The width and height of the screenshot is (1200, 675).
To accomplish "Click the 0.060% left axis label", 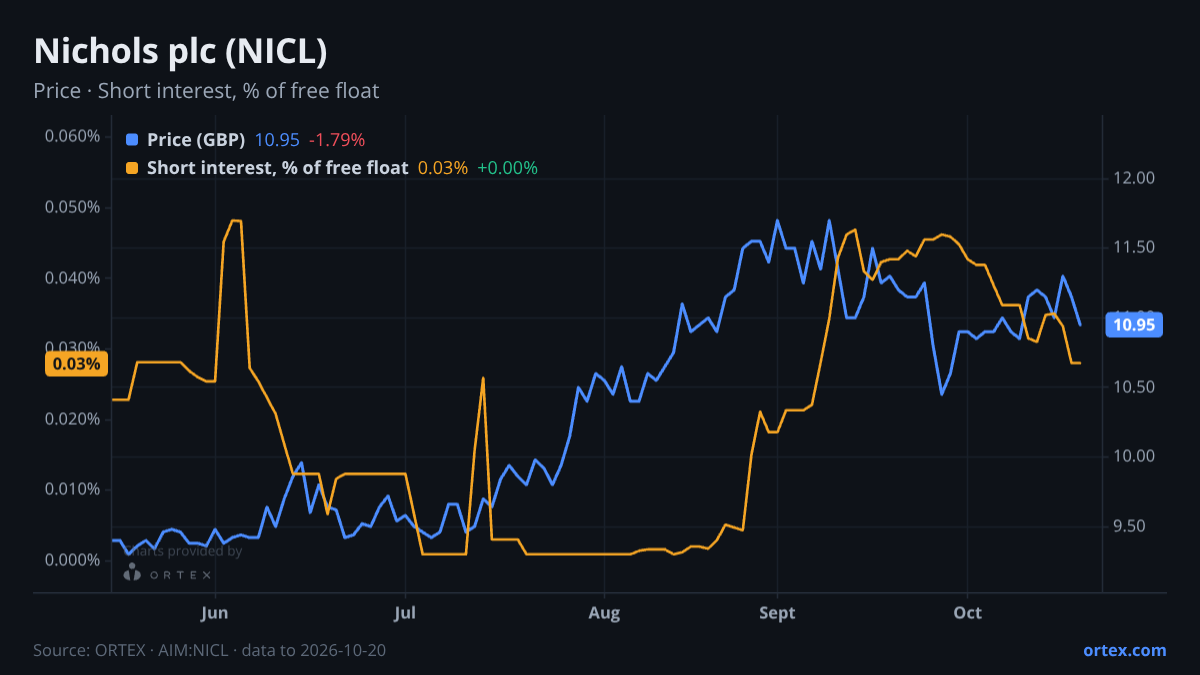I will tap(73, 136).
